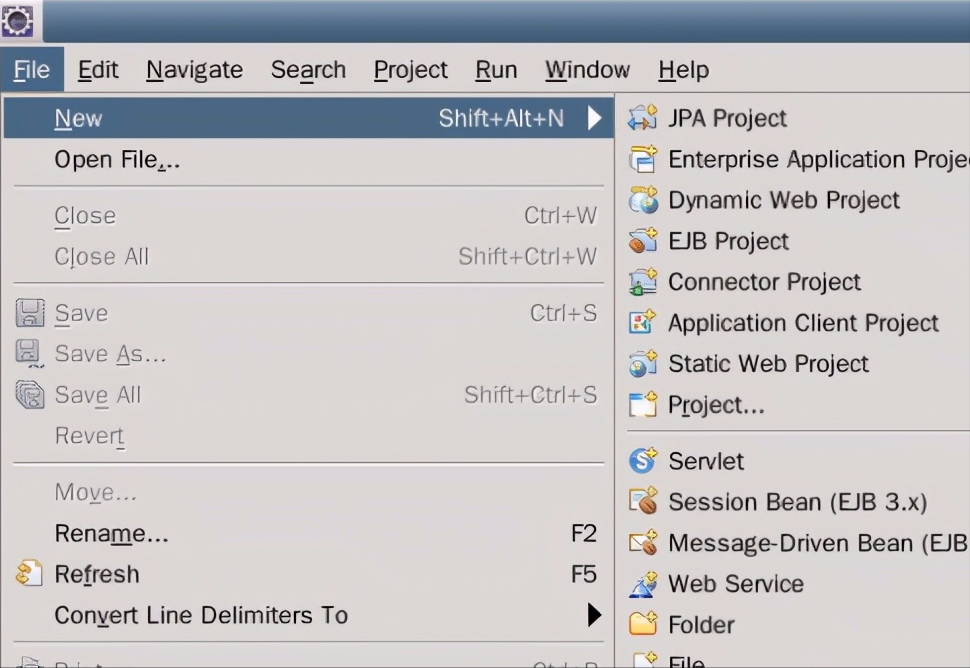
Task: Expand Convert Line Delimiters To arrow
Action: pyautogui.click(x=594, y=615)
